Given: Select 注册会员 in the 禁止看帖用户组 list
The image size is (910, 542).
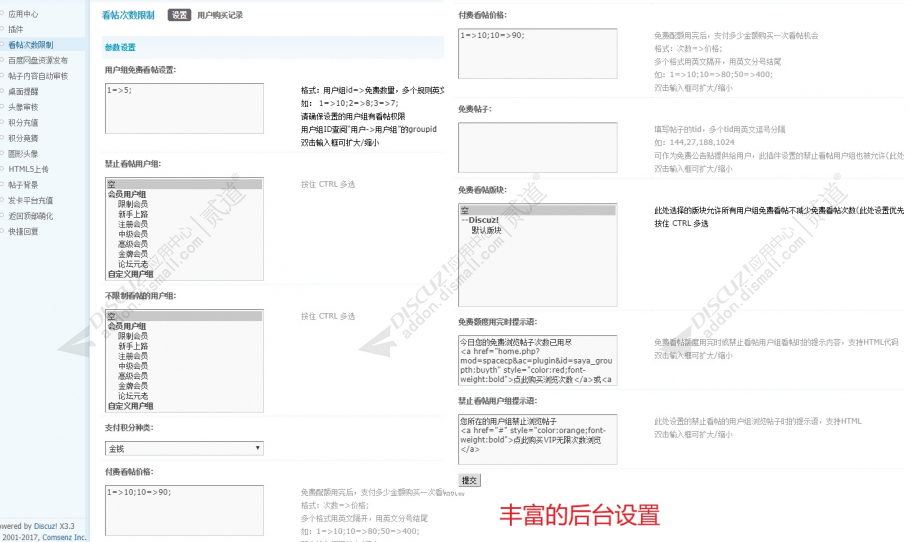Looking at the screenshot, I should coord(133,224).
